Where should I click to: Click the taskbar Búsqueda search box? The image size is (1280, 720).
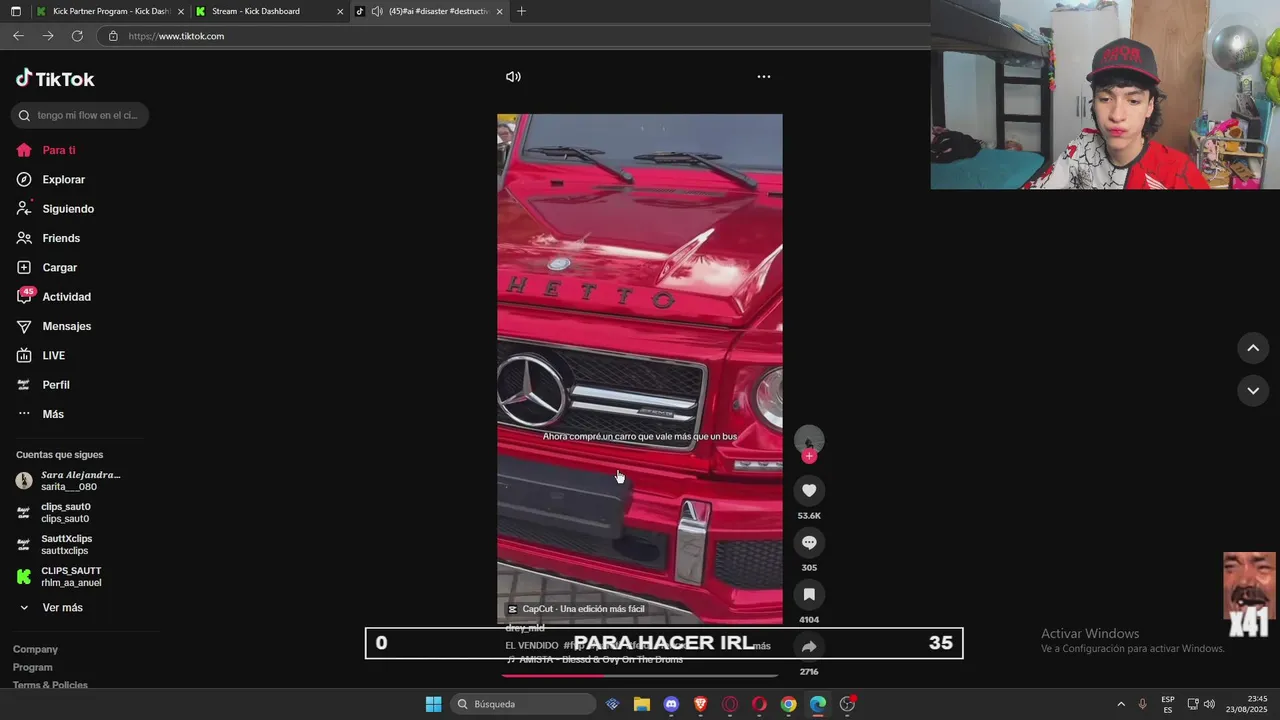tap(523, 704)
